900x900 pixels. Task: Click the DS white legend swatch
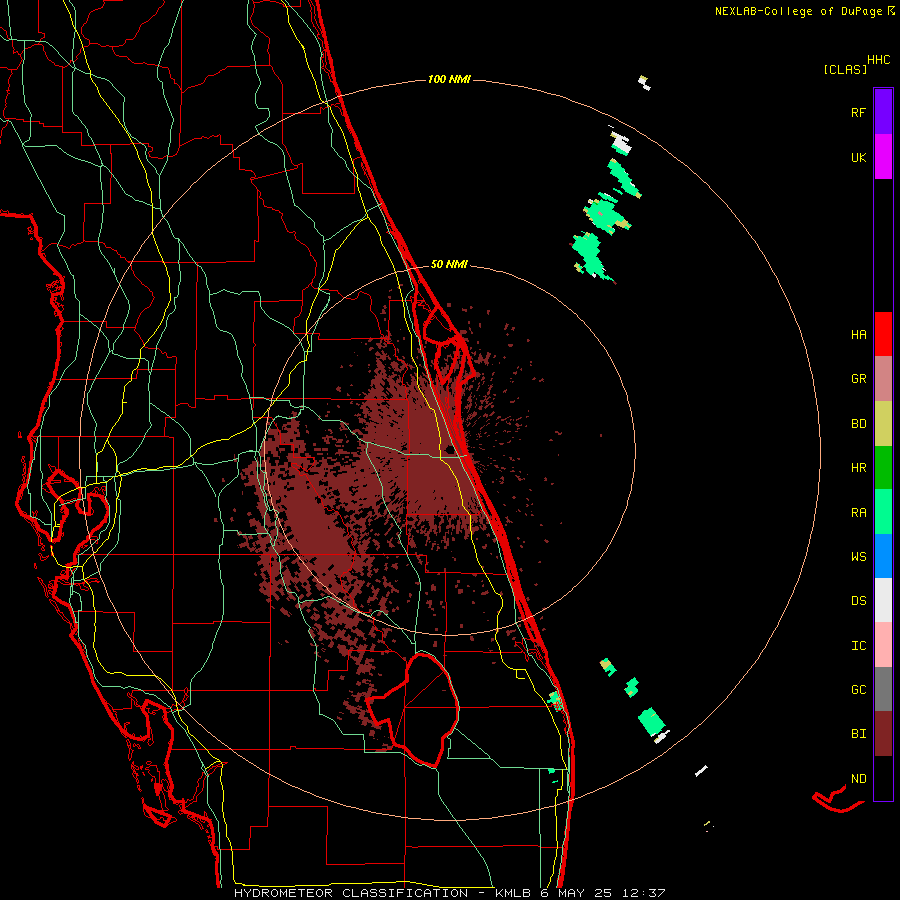883,600
